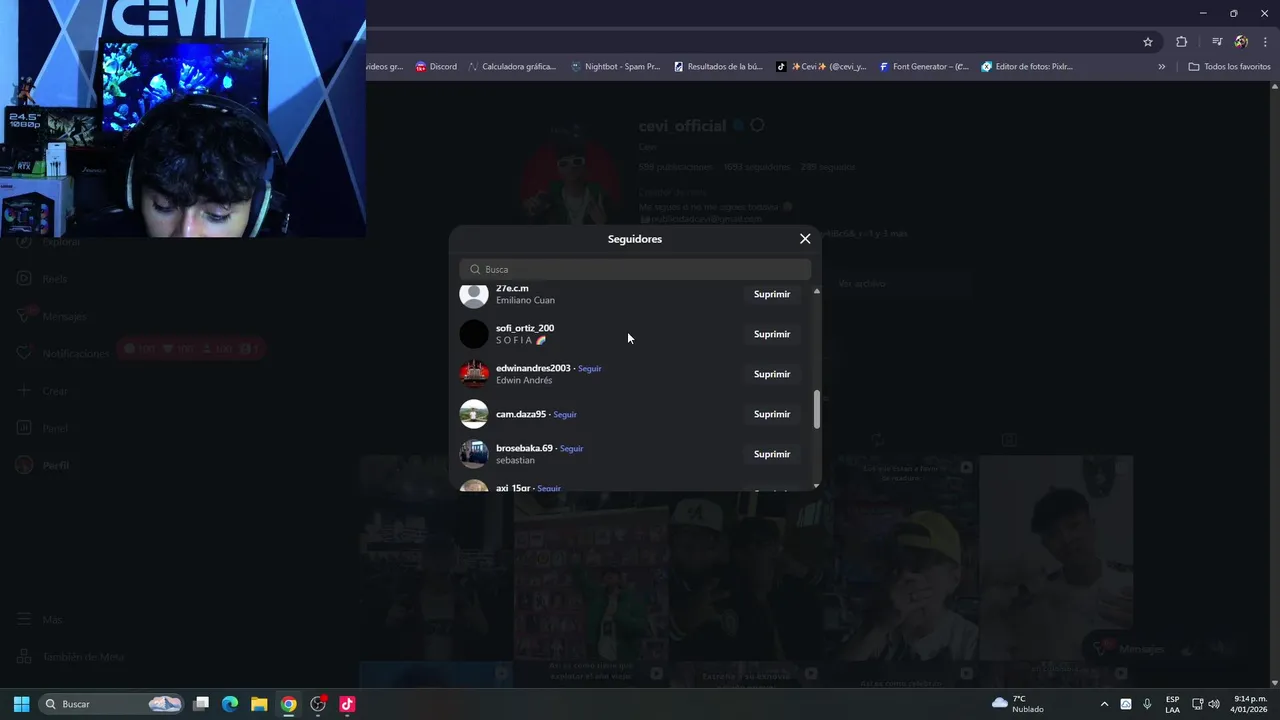The height and width of the screenshot is (720, 1280).
Task: Open the TikTok app taskbar icon
Action: pyautogui.click(x=347, y=704)
